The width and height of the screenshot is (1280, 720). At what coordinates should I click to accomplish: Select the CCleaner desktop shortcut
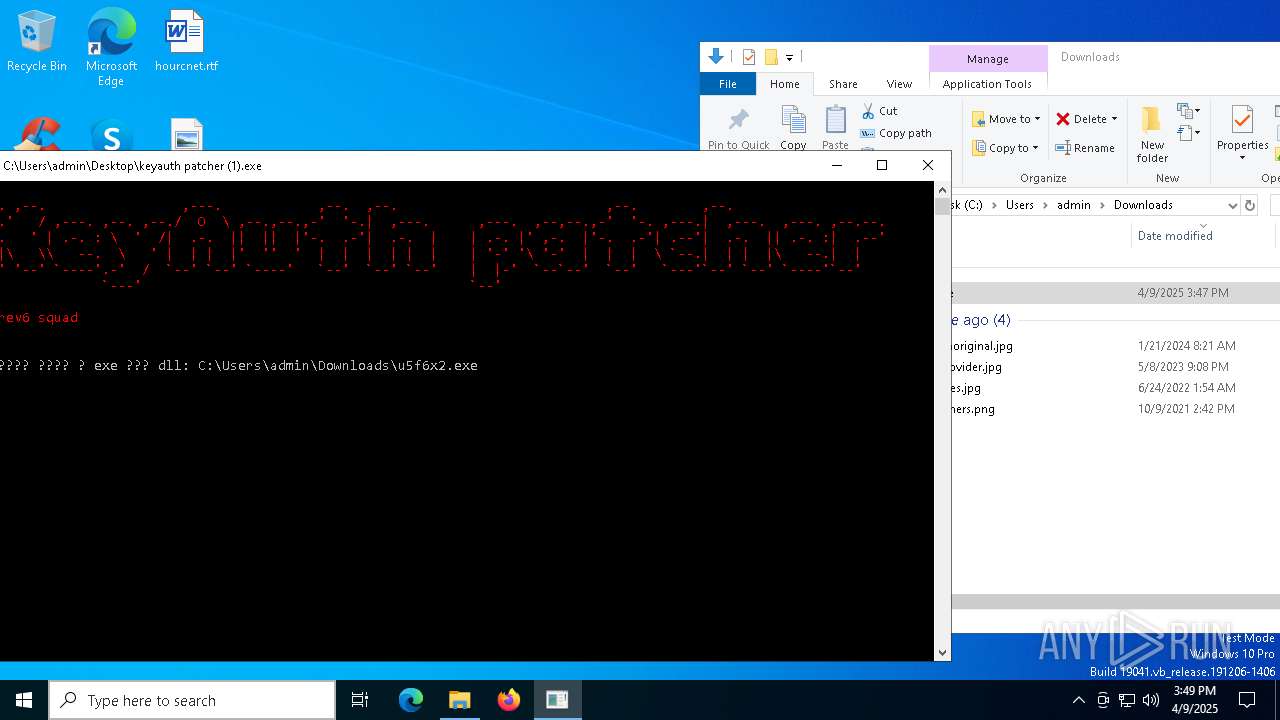click(x=37, y=136)
